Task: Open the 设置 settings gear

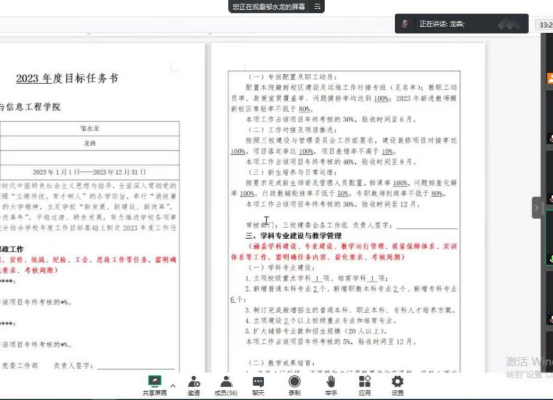Action: coord(397,386)
